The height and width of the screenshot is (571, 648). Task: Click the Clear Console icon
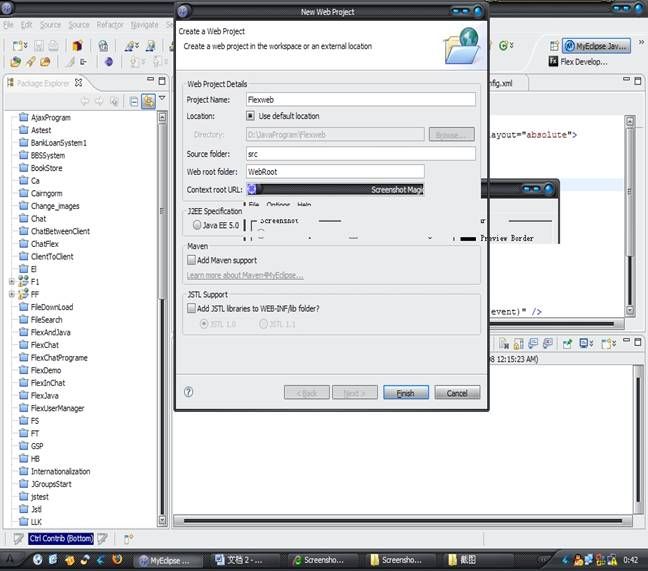tap(504, 344)
